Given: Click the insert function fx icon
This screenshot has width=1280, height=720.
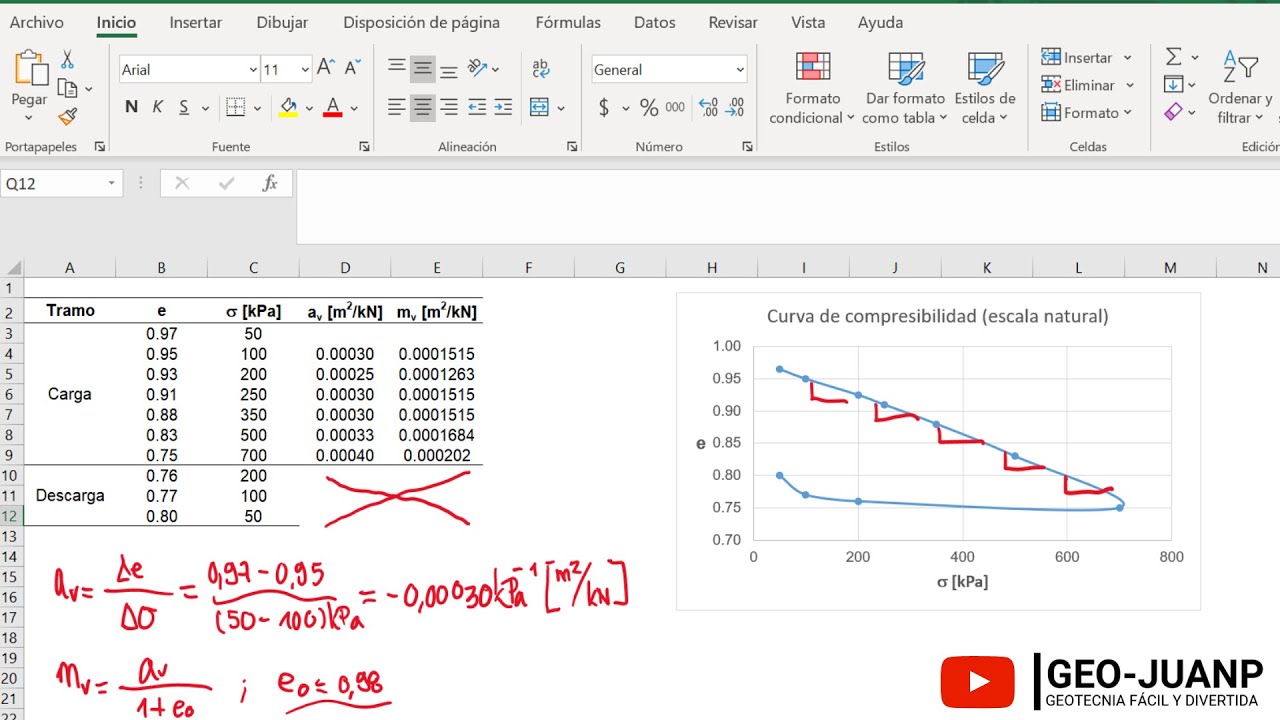Looking at the screenshot, I should click(x=270, y=183).
